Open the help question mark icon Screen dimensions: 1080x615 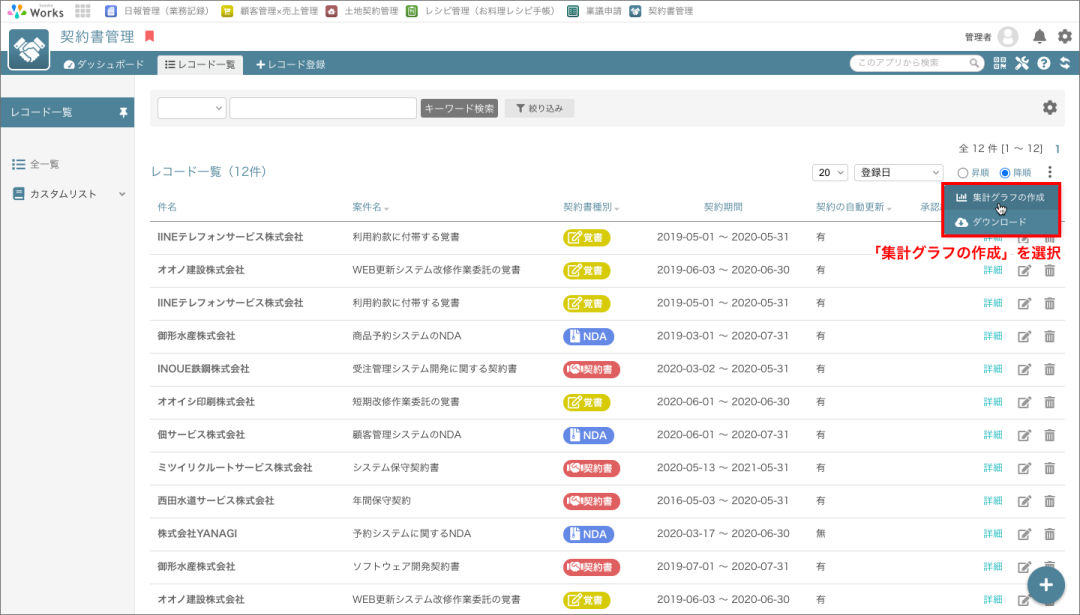1043,64
